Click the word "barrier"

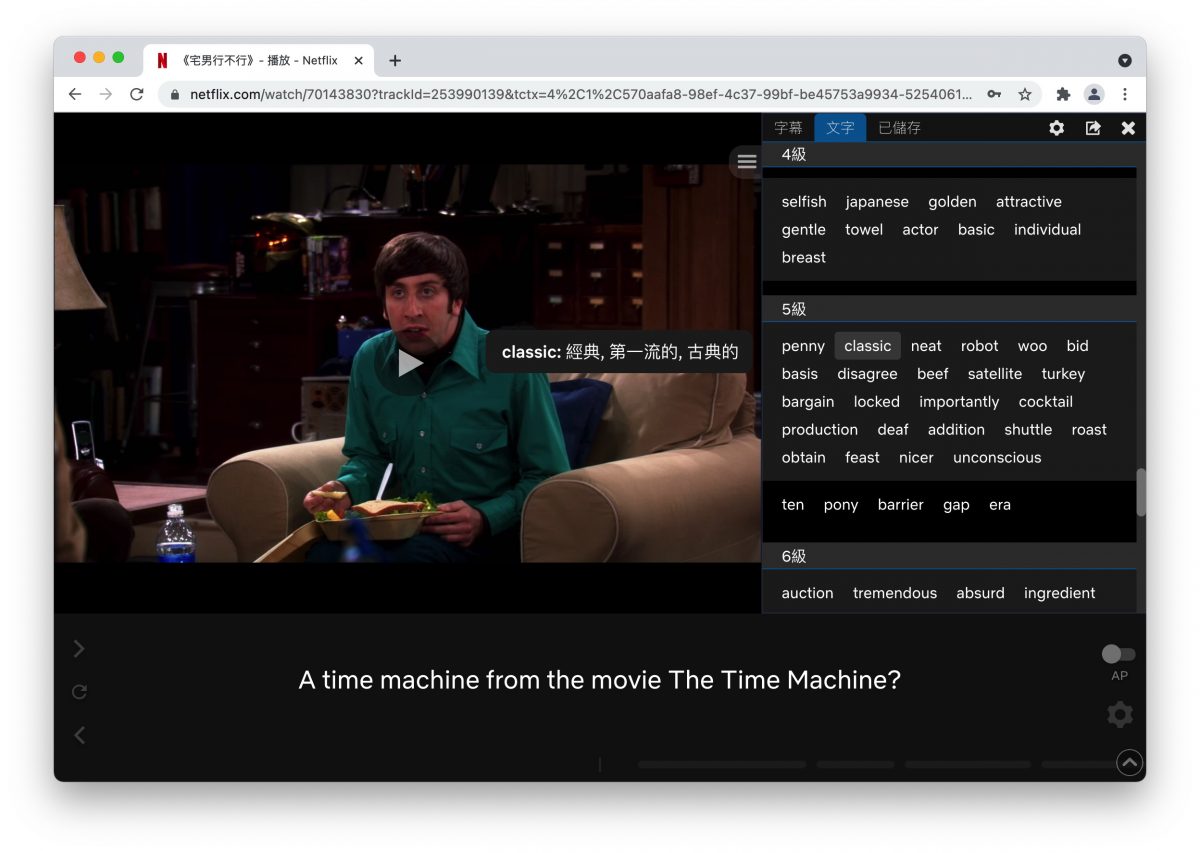[901, 505]
